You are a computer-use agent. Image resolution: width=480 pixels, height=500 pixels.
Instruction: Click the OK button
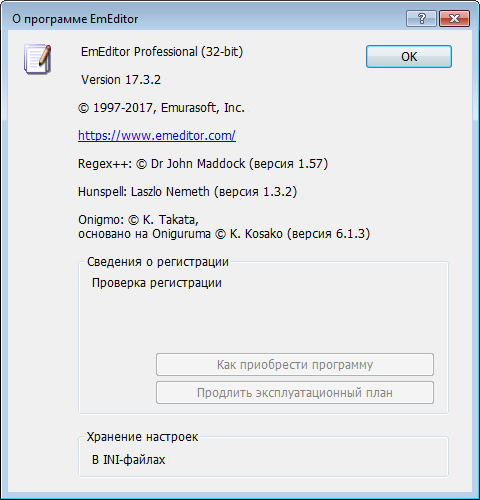tap(409, 57)
